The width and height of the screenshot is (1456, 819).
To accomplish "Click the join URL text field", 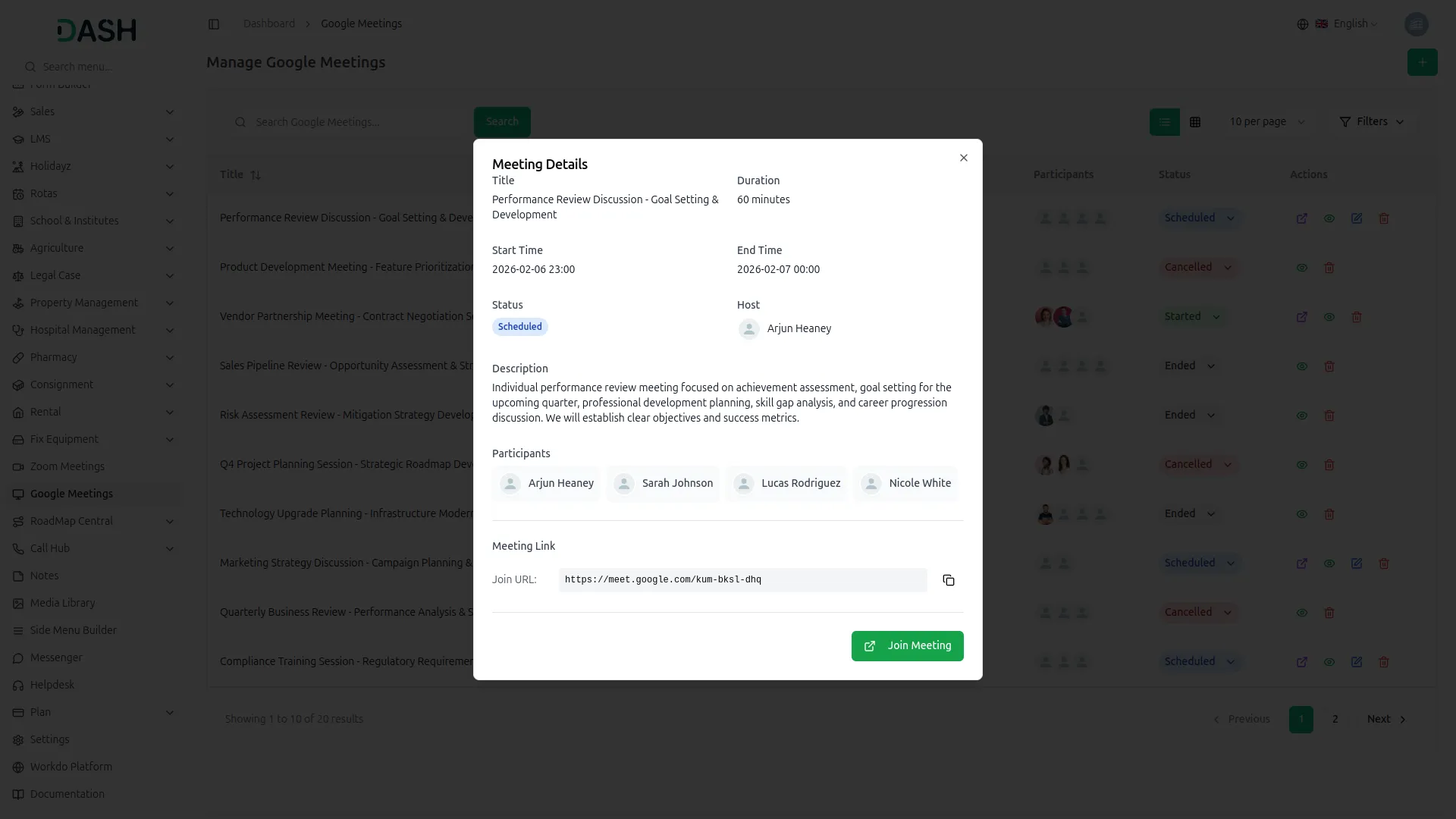I will (742, 580).
